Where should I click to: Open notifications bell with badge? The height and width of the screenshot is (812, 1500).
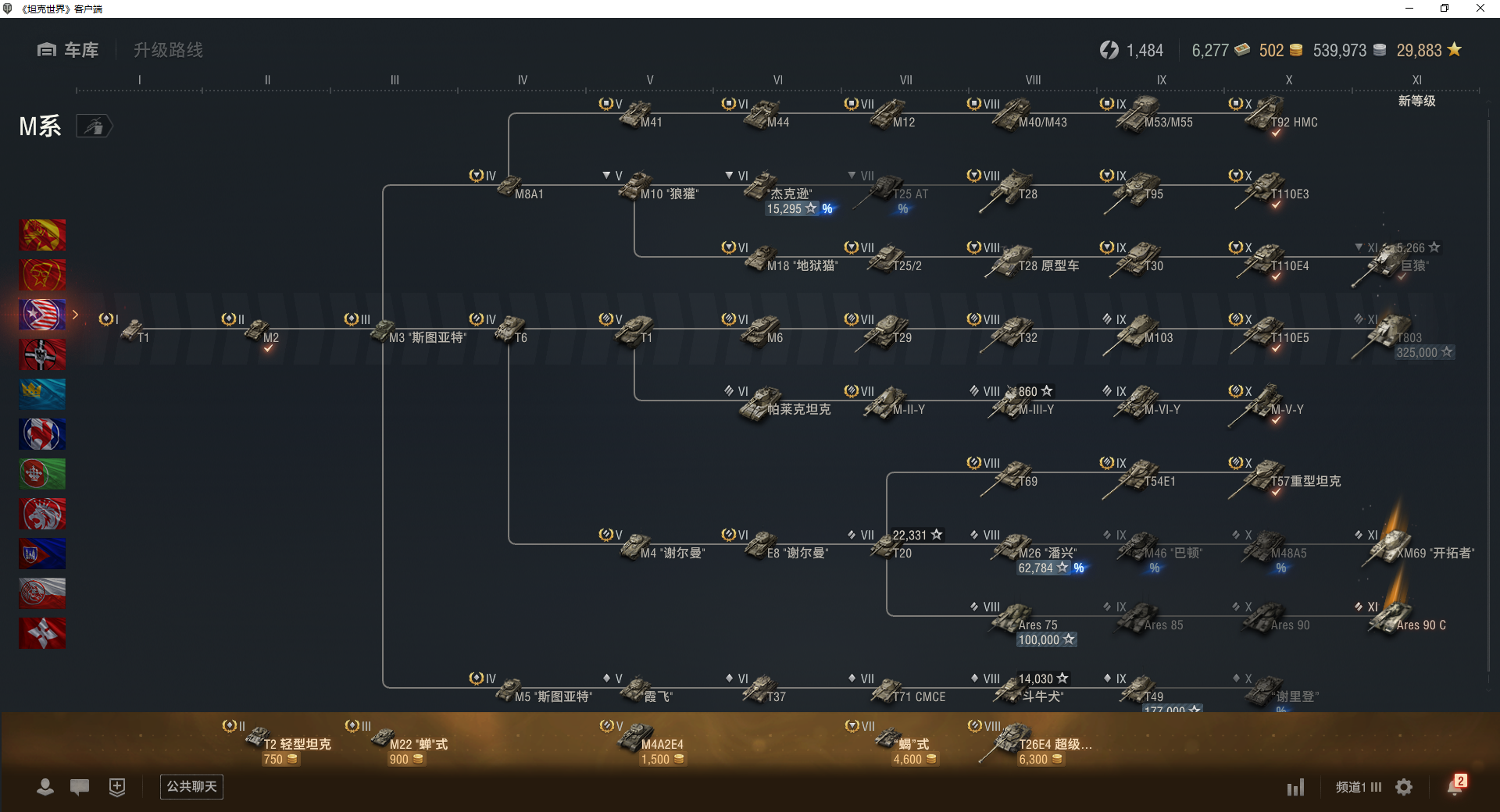pos(1456,785)
